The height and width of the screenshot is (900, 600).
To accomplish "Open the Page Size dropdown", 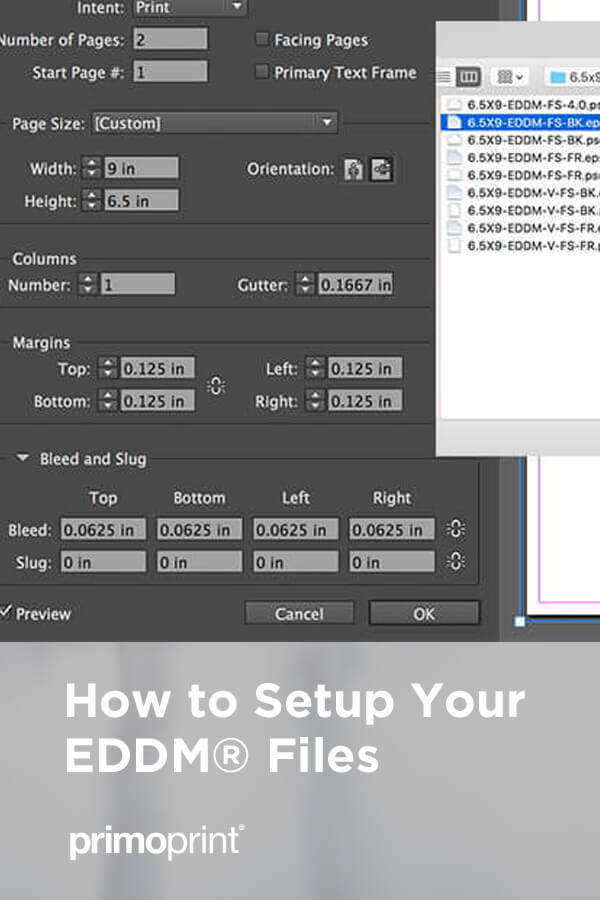I will pyautogui.click(x=215, y=123).
